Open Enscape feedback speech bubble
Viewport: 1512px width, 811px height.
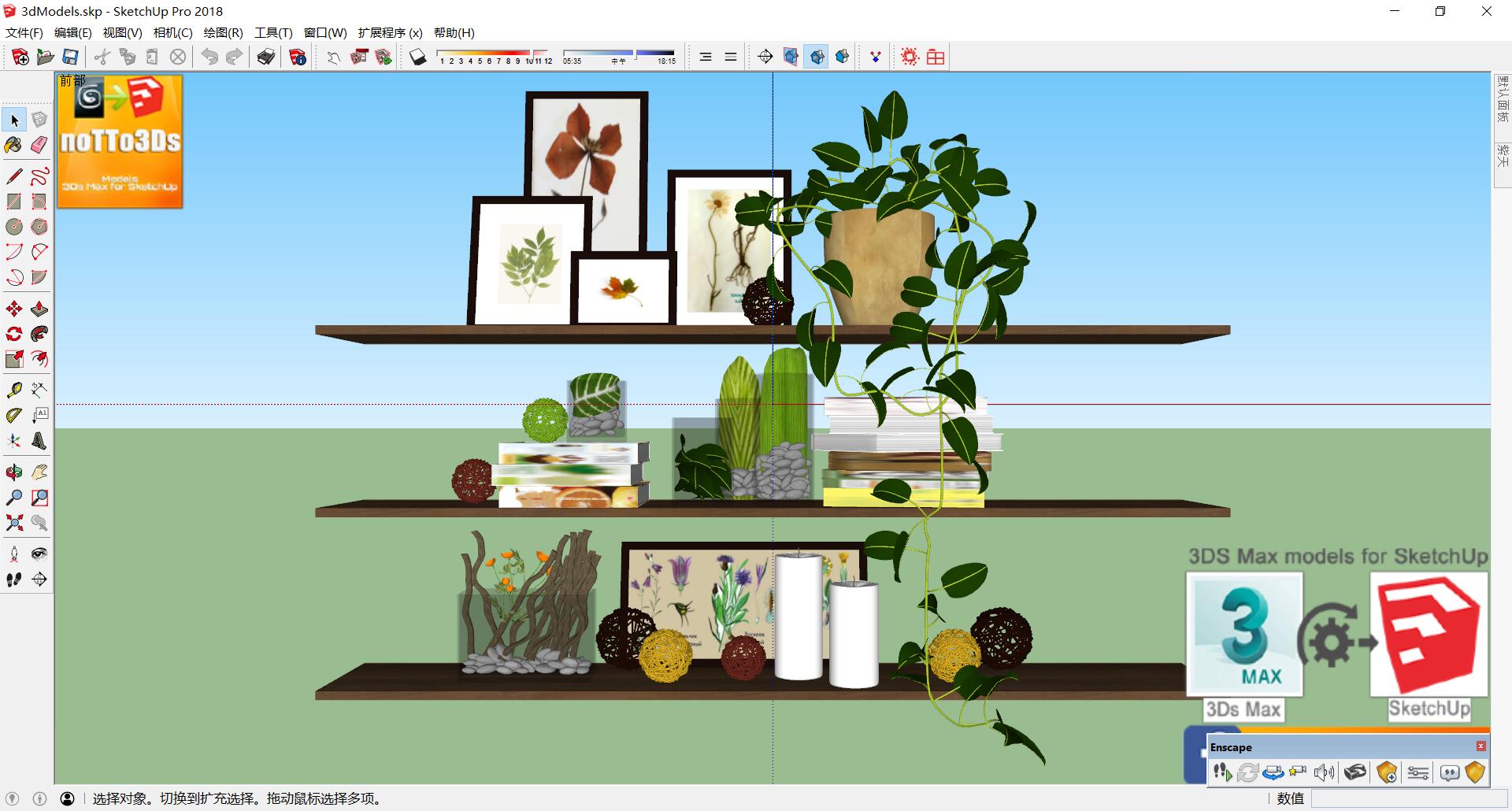(x=1449, y=772)
